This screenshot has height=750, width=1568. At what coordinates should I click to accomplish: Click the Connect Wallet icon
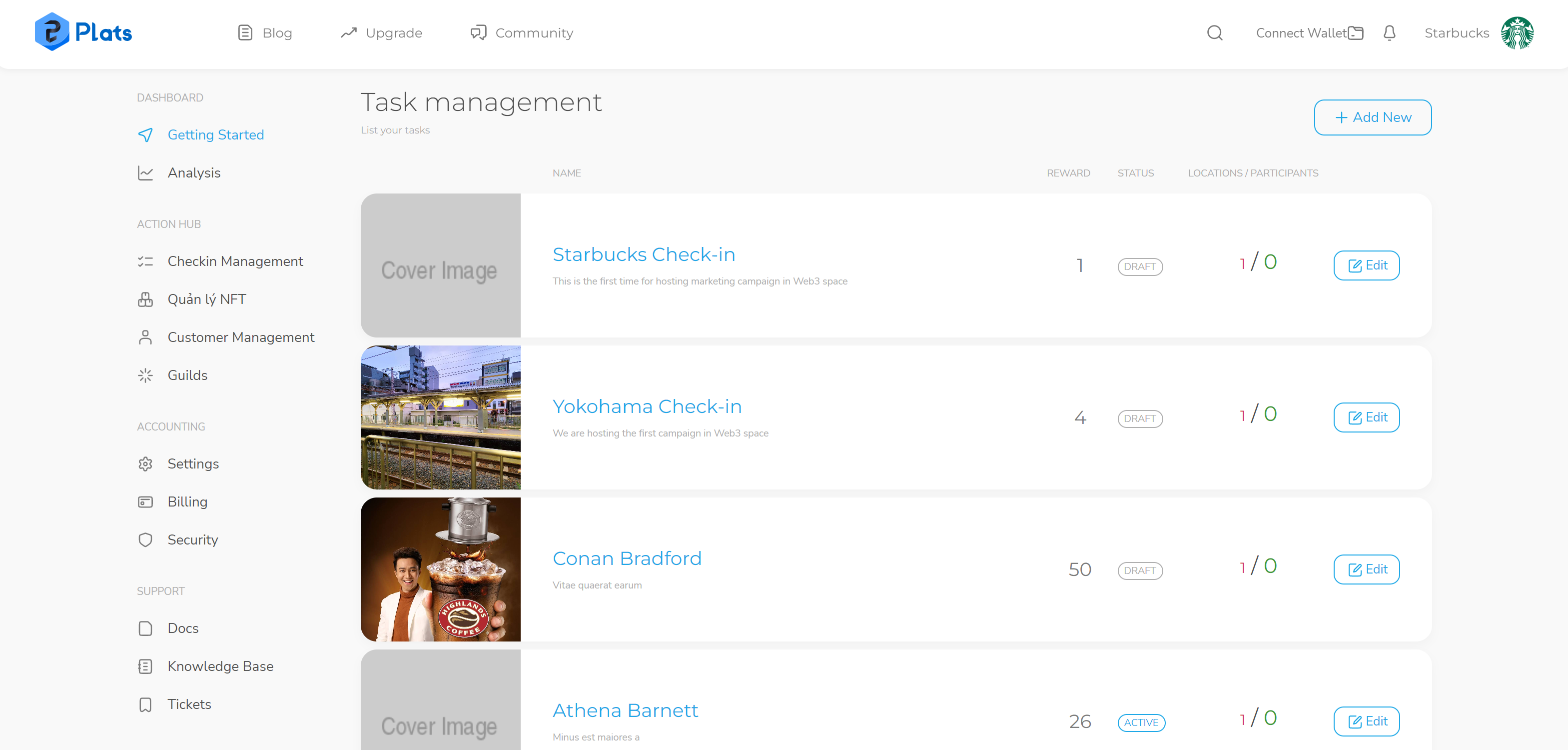click(x=1356, y=33)
